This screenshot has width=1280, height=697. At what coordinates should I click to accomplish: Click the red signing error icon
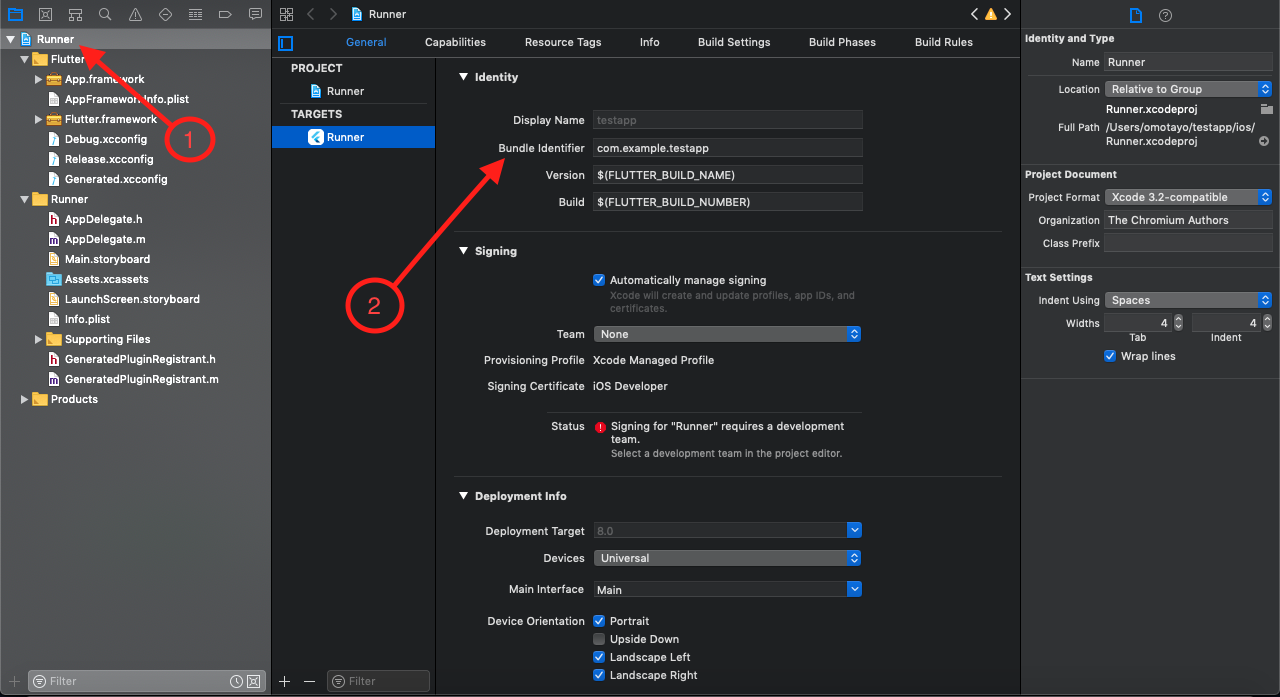(600, 427)
